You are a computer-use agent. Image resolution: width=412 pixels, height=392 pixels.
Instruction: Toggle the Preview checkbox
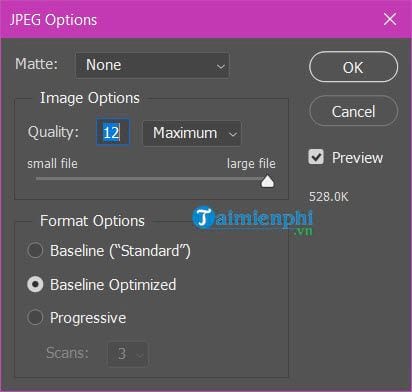316,157
